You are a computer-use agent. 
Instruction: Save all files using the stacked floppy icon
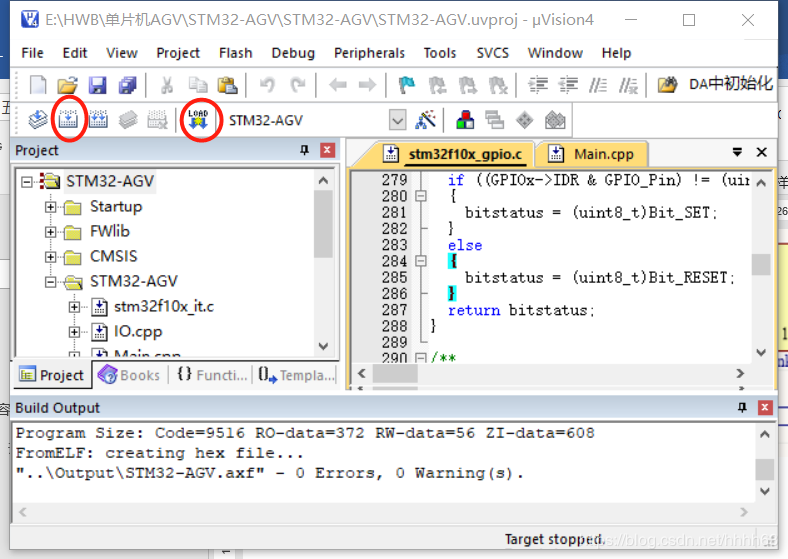click(x=128, y=84)
